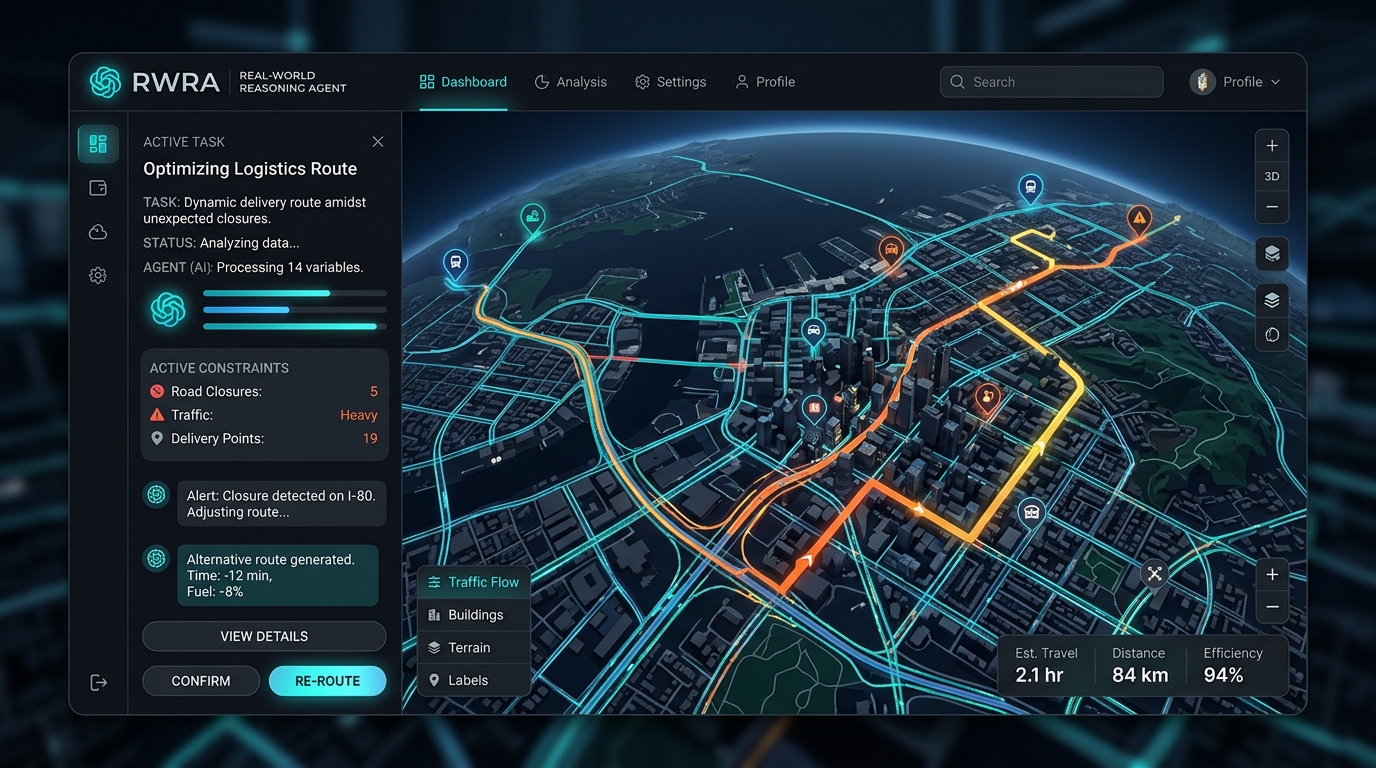Image resolution: width=1376 pixels, height=768 pixels.
Task: Click the agent icon beside alternative route message
Action: click(156, 559)
